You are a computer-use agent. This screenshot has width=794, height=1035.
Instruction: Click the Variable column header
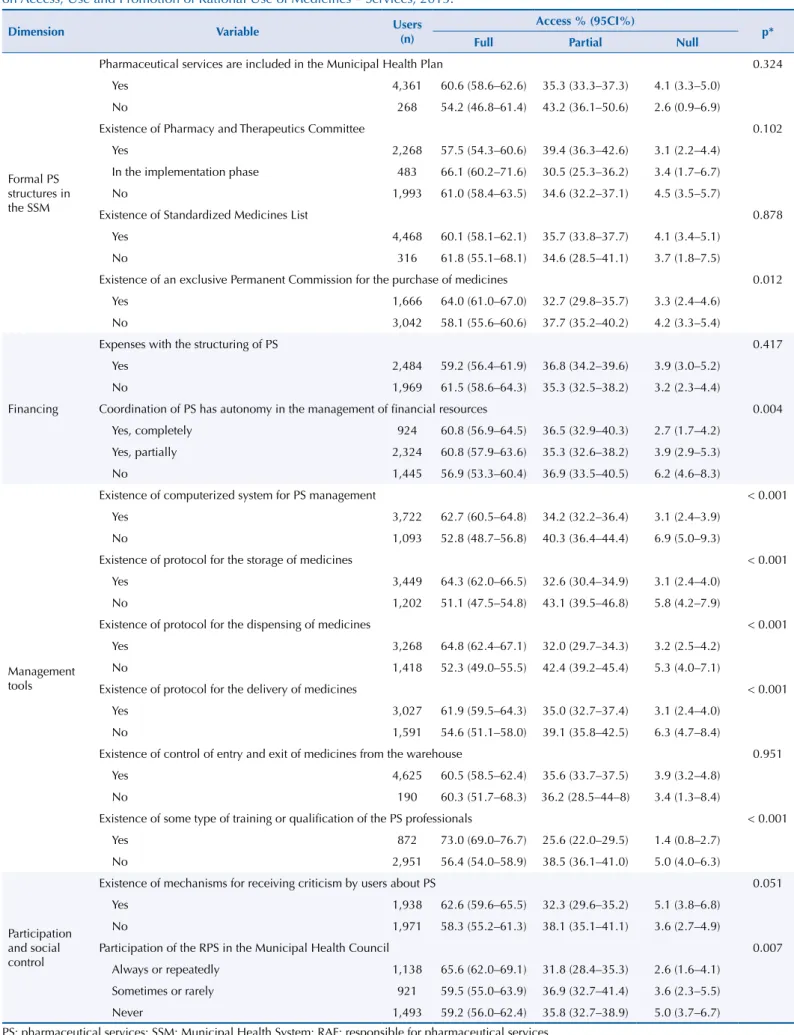click(238, 32)
